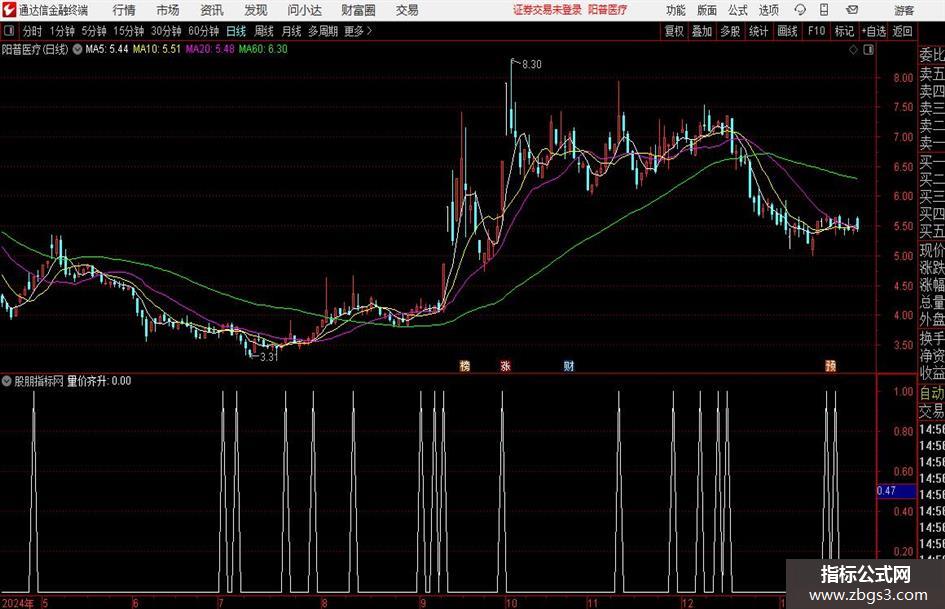Click the 预 marker on the chart
Screen dimensions: 945x609
tap(830, 365)
